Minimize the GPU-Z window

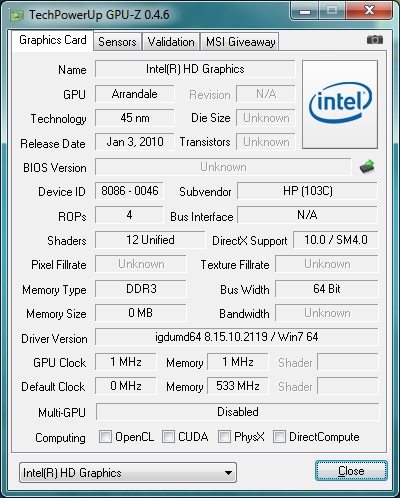tap(305, 11)
